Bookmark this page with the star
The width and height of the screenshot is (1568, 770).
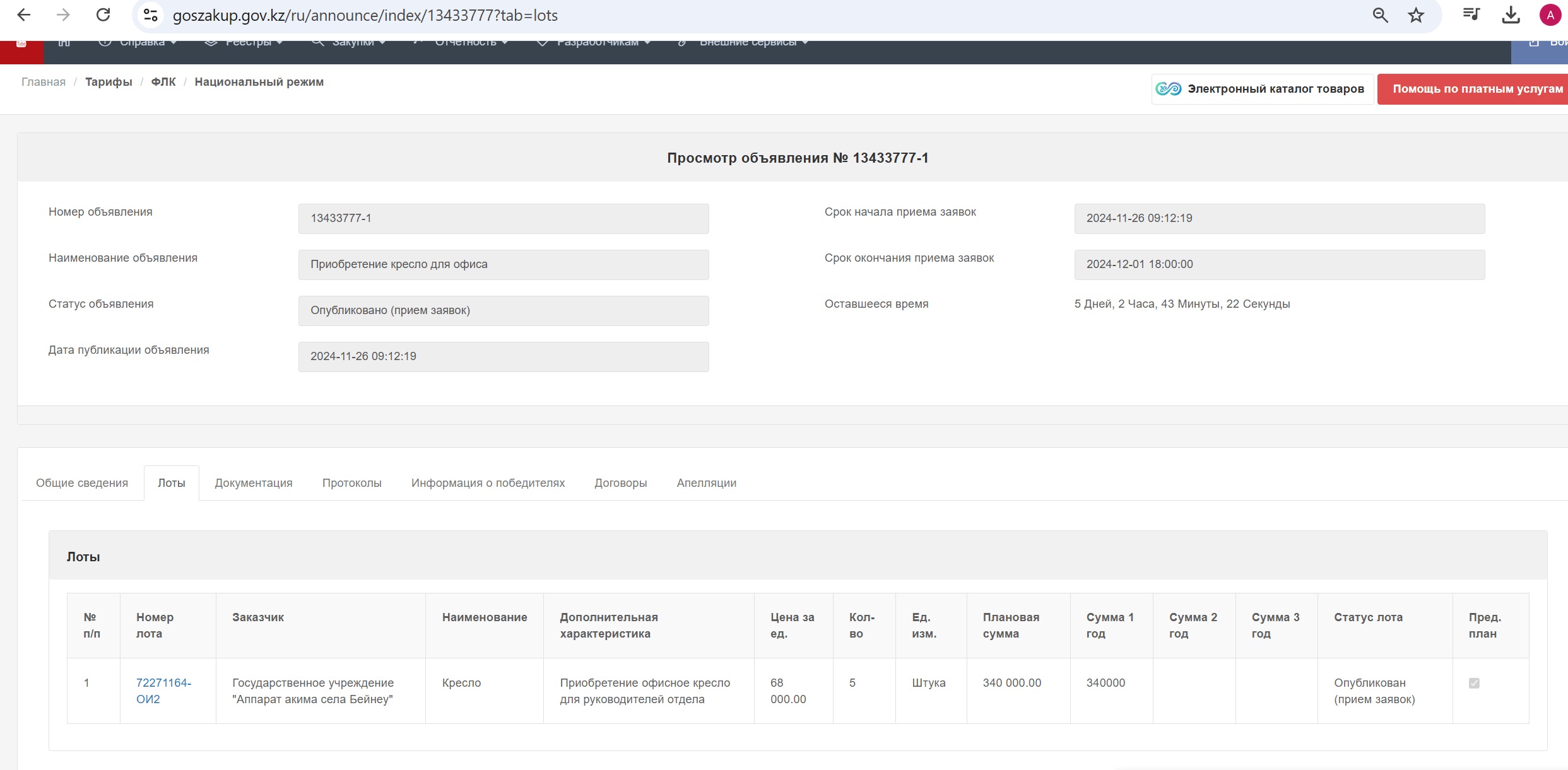pyautogui.click(x=1416, y=15)
